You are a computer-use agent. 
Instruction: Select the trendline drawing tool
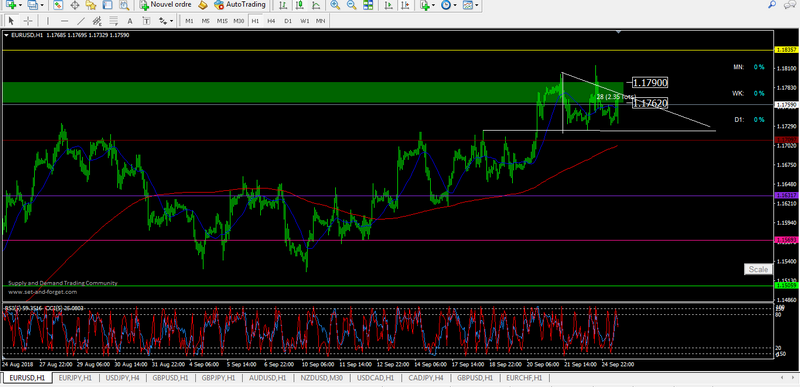[x=81, y=21]
